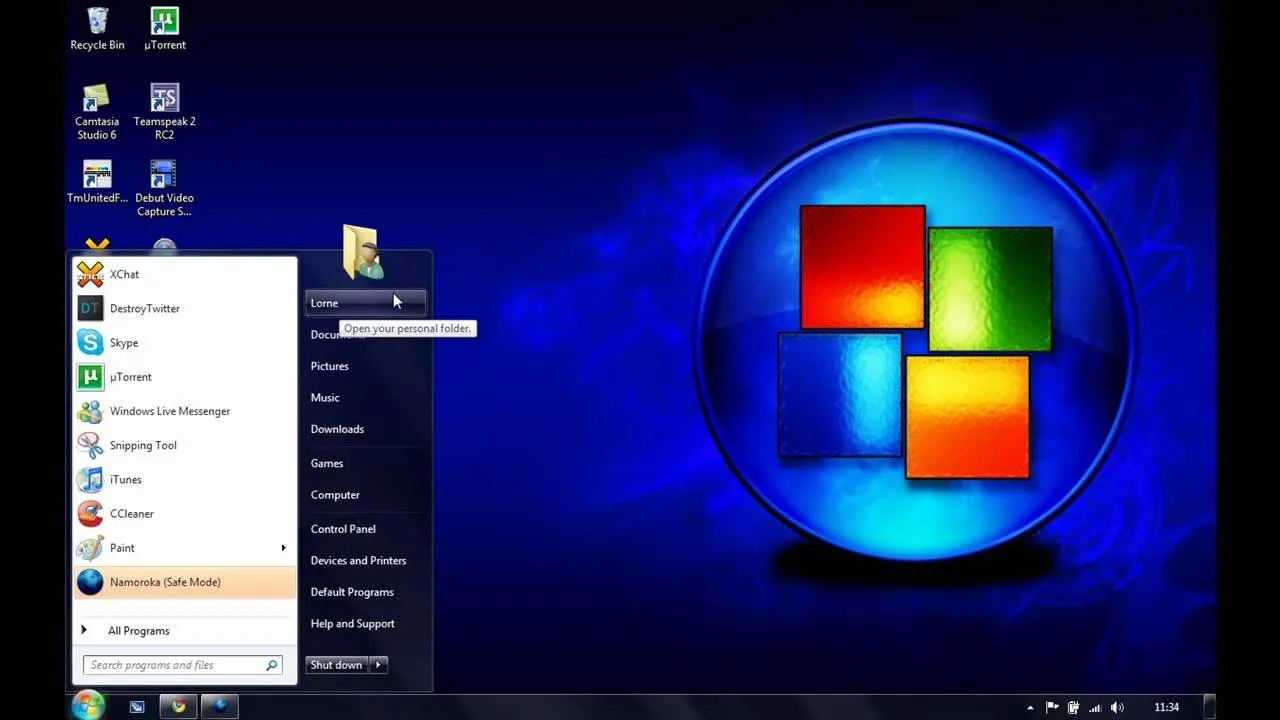Click the user account picture folder icon
Viewport: 1280px width, 720px height.
pyautogui.click(x=364, y=252)
